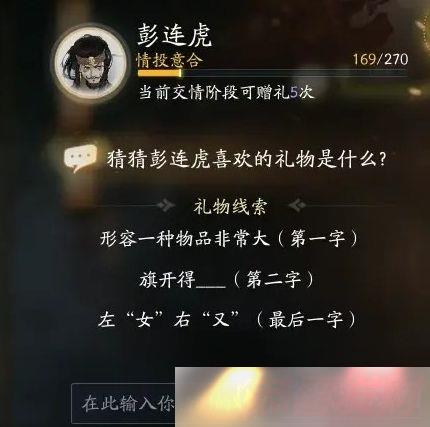Screen dimensions: 430x427
Task: Select the 彭连虎 name title
Action: click(x=174, y=36)
